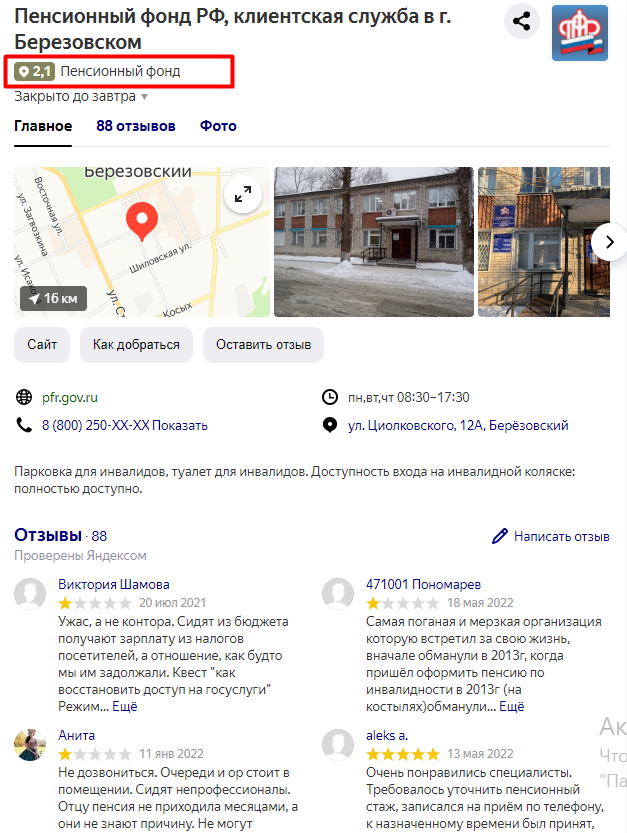Expand the map with the fullscreen arrows icon
The width and height of the screenshot is (627, 833).
point(243,194)
